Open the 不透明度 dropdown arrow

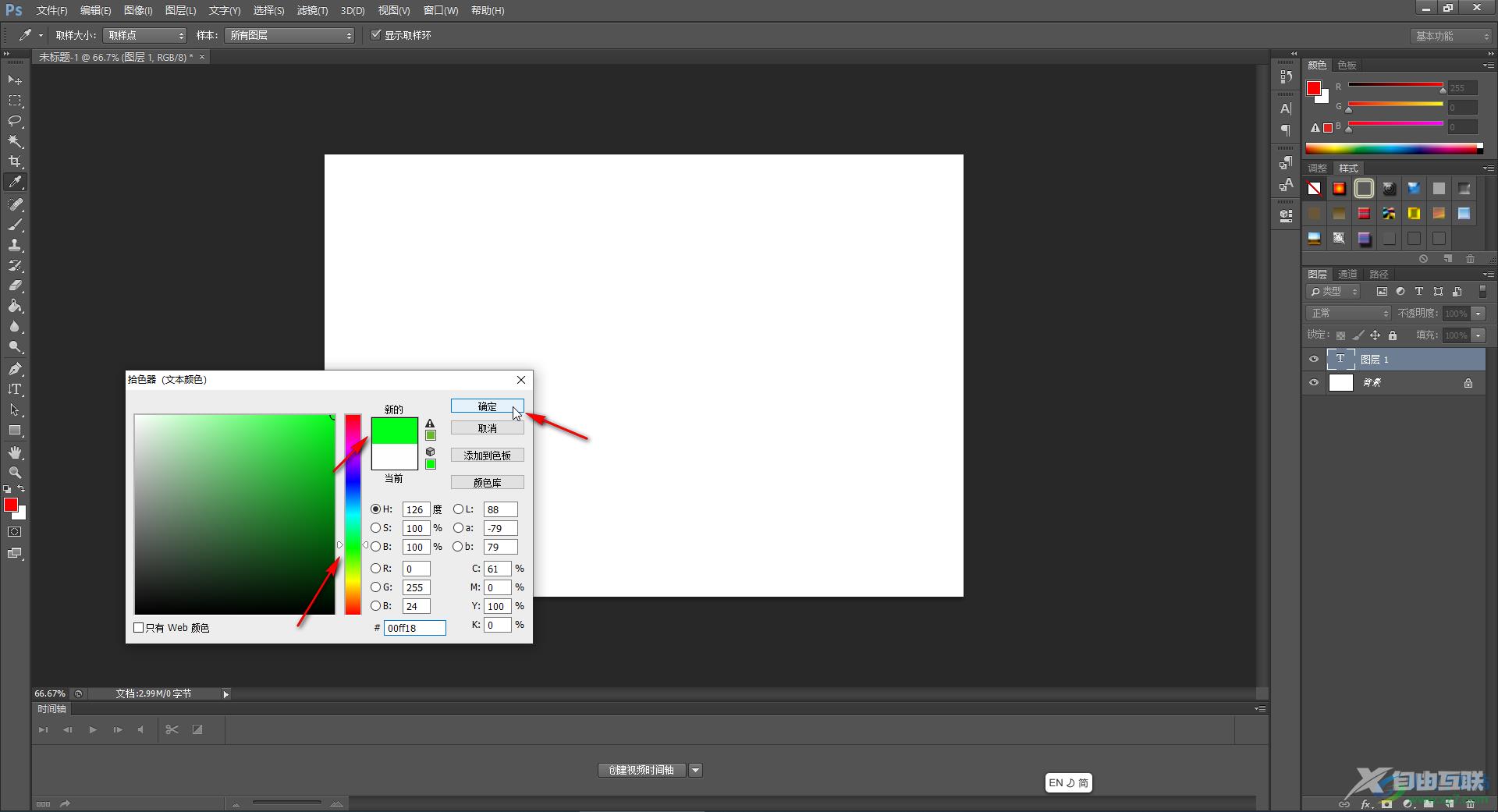pyautogui.click(x=1478, y=314)
